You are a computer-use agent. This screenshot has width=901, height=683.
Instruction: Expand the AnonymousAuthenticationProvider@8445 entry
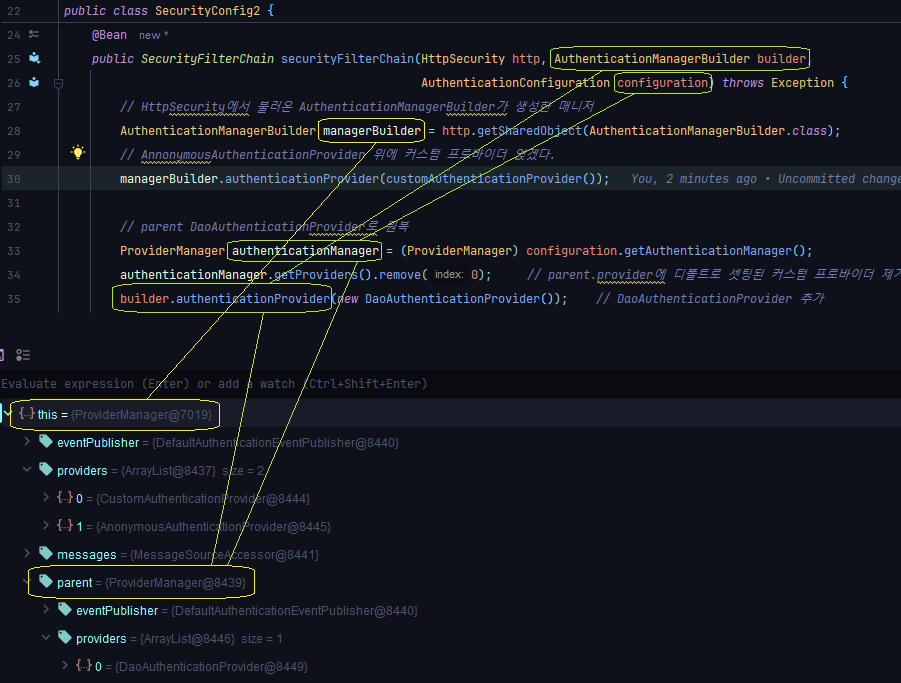coord(46,526)
